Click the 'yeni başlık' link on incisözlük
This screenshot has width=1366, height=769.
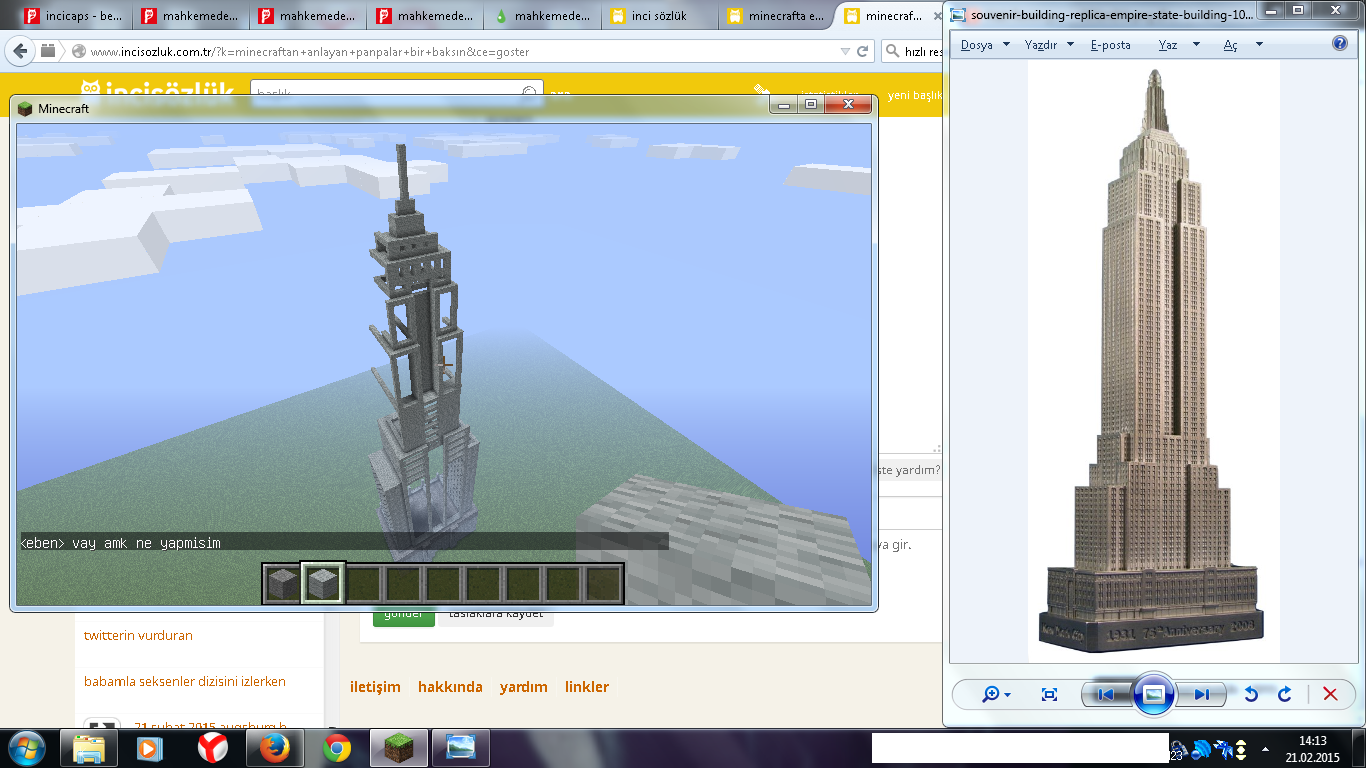pyautogui.click(x=915, y=95)
